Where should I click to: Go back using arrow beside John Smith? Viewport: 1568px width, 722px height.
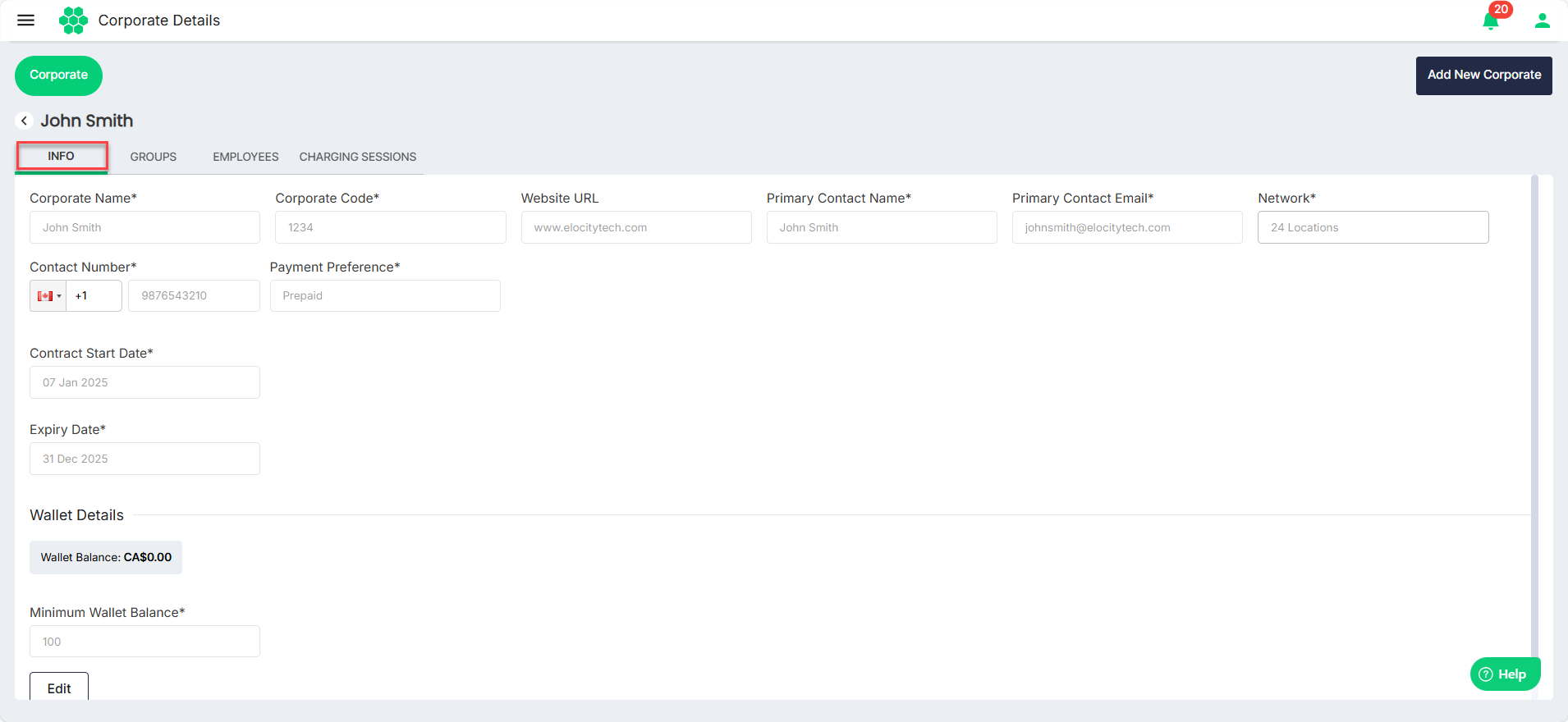tap(25, 121)
